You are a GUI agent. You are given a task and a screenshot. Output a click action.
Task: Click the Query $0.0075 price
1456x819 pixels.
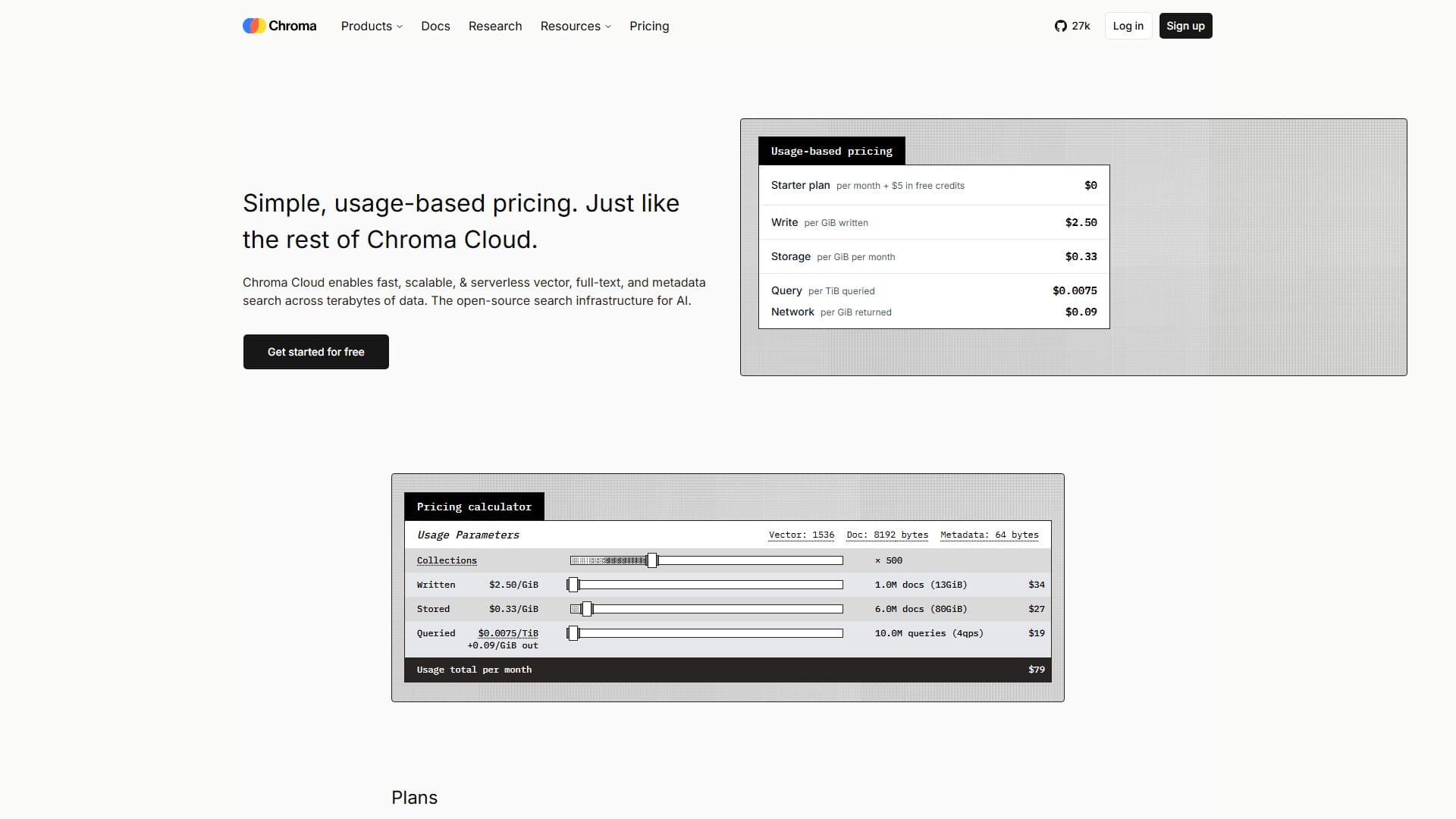(1075, 290)
